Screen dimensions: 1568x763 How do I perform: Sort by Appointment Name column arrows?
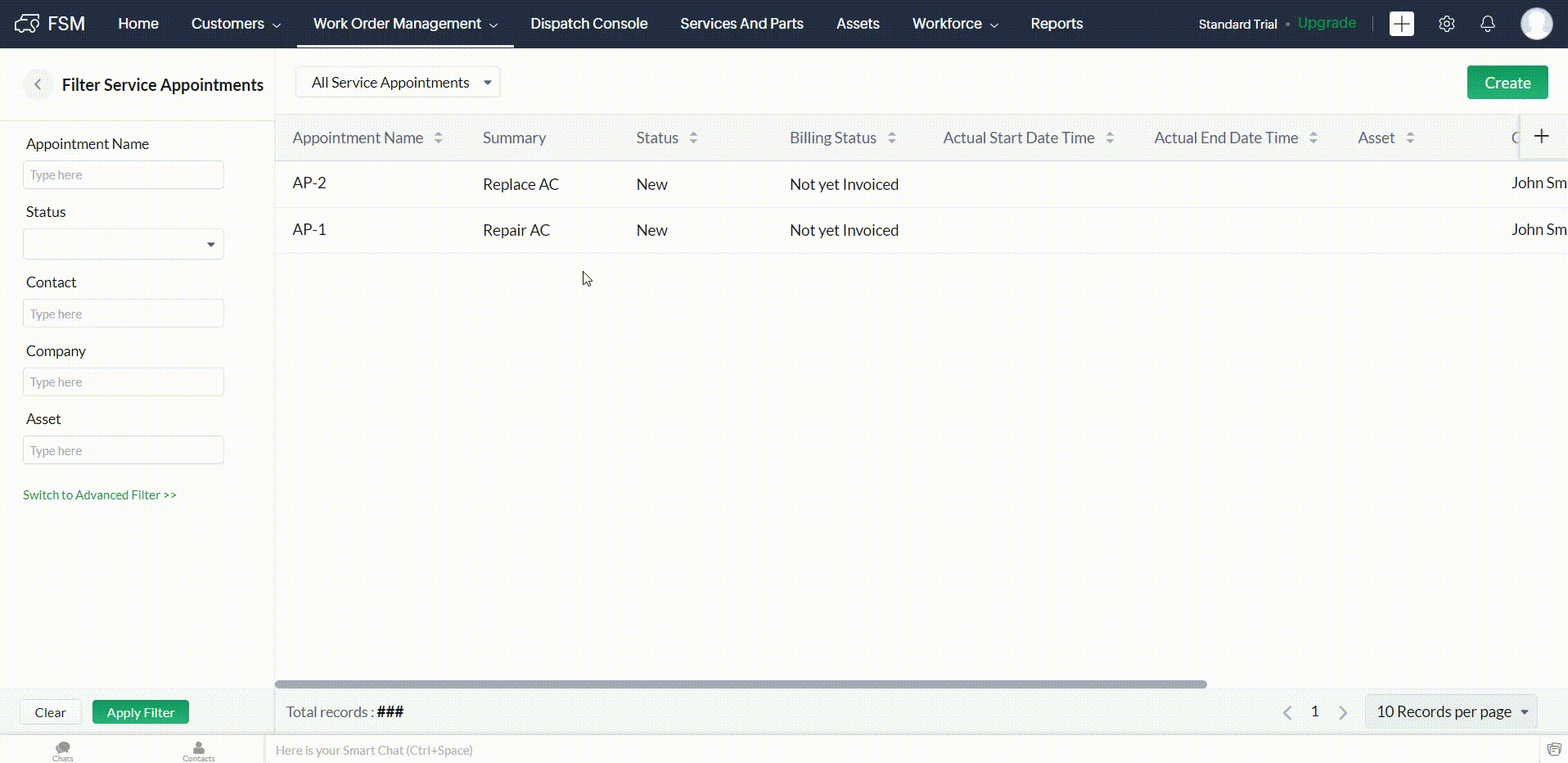pyautogui.click(x=439, y=138)
